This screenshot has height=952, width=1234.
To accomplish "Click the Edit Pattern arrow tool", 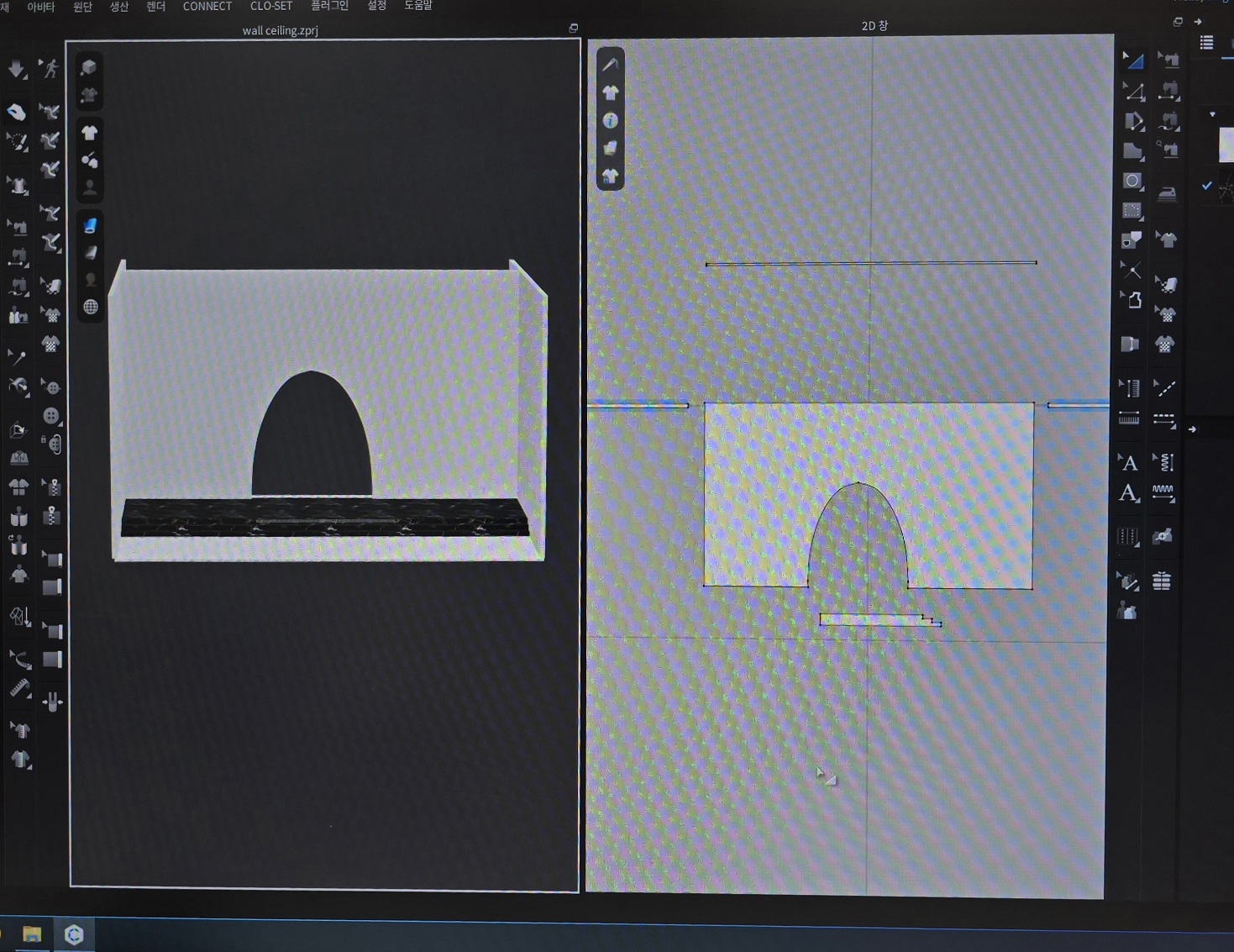I will point(1132,60).
